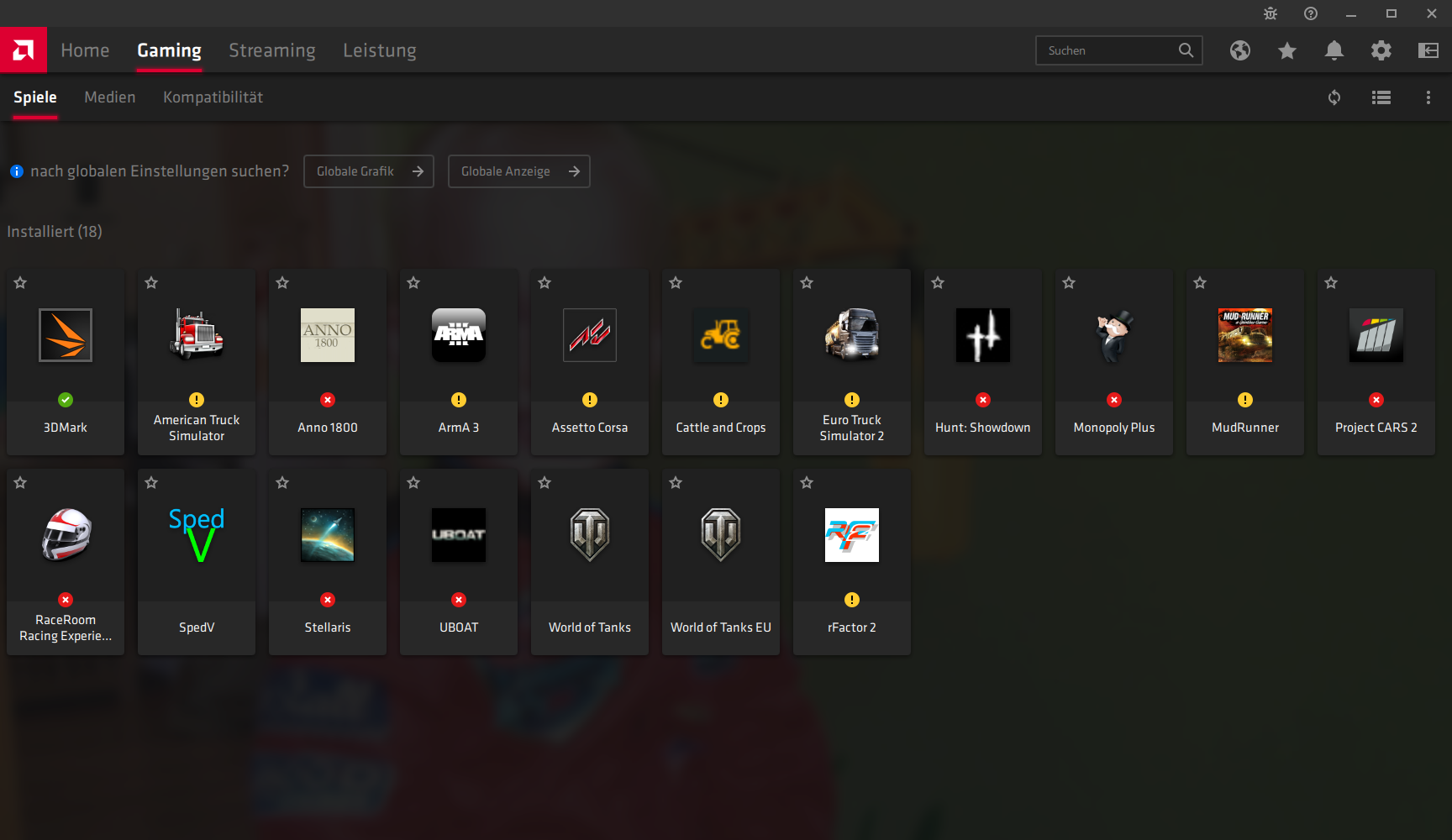The width and height of the screenshot is (1452, 840).
Task: Switch to the Streaming tab
Action: tap(272, 50)
